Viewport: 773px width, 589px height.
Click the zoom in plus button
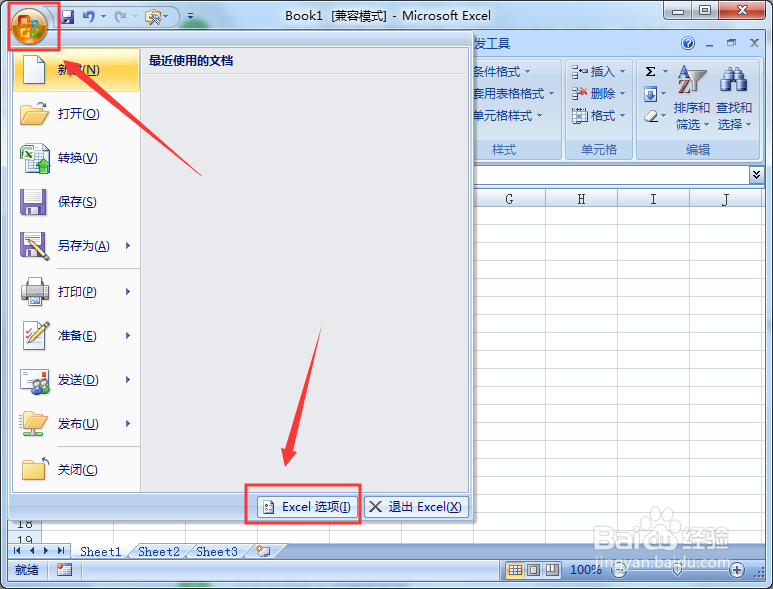(x=737, y=571)
